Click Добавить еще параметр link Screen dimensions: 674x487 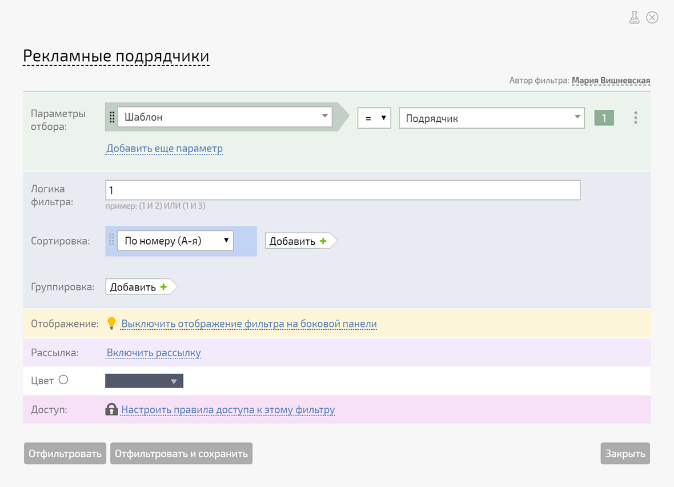164,148
